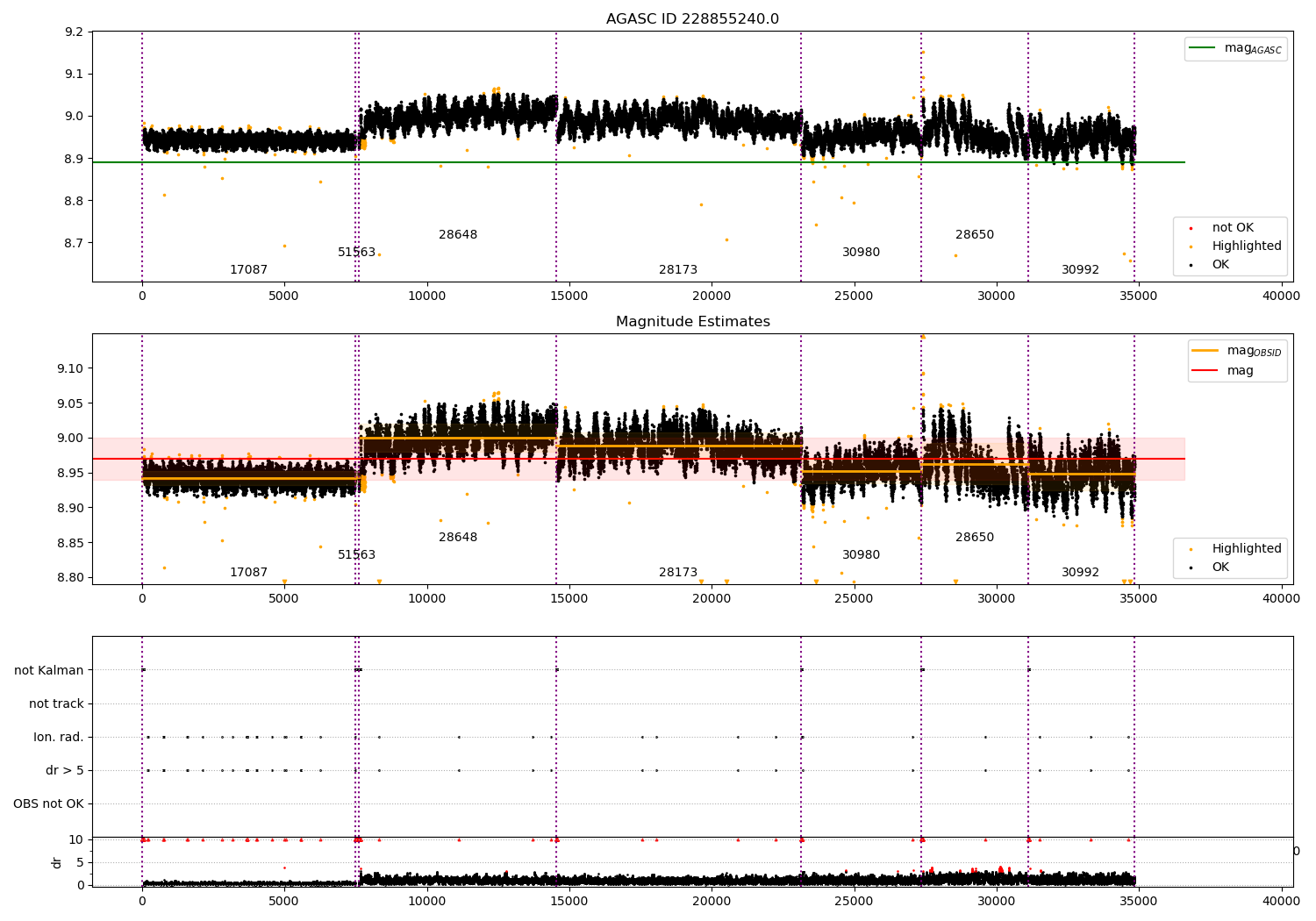The width and height of the screenshot is (1316, 921).
Task: Click the 9.05 y-axis tick label
Action: (x=71, y=404)
